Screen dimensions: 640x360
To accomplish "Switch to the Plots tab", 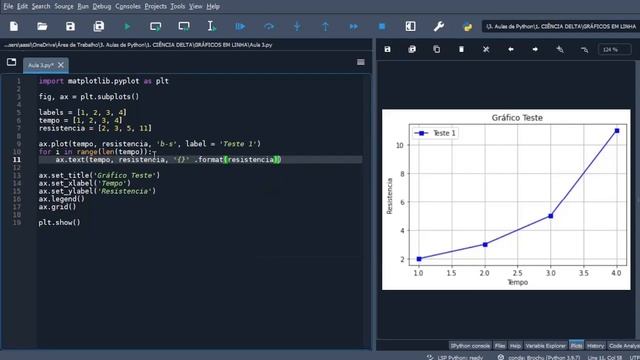I will [576, 346].
